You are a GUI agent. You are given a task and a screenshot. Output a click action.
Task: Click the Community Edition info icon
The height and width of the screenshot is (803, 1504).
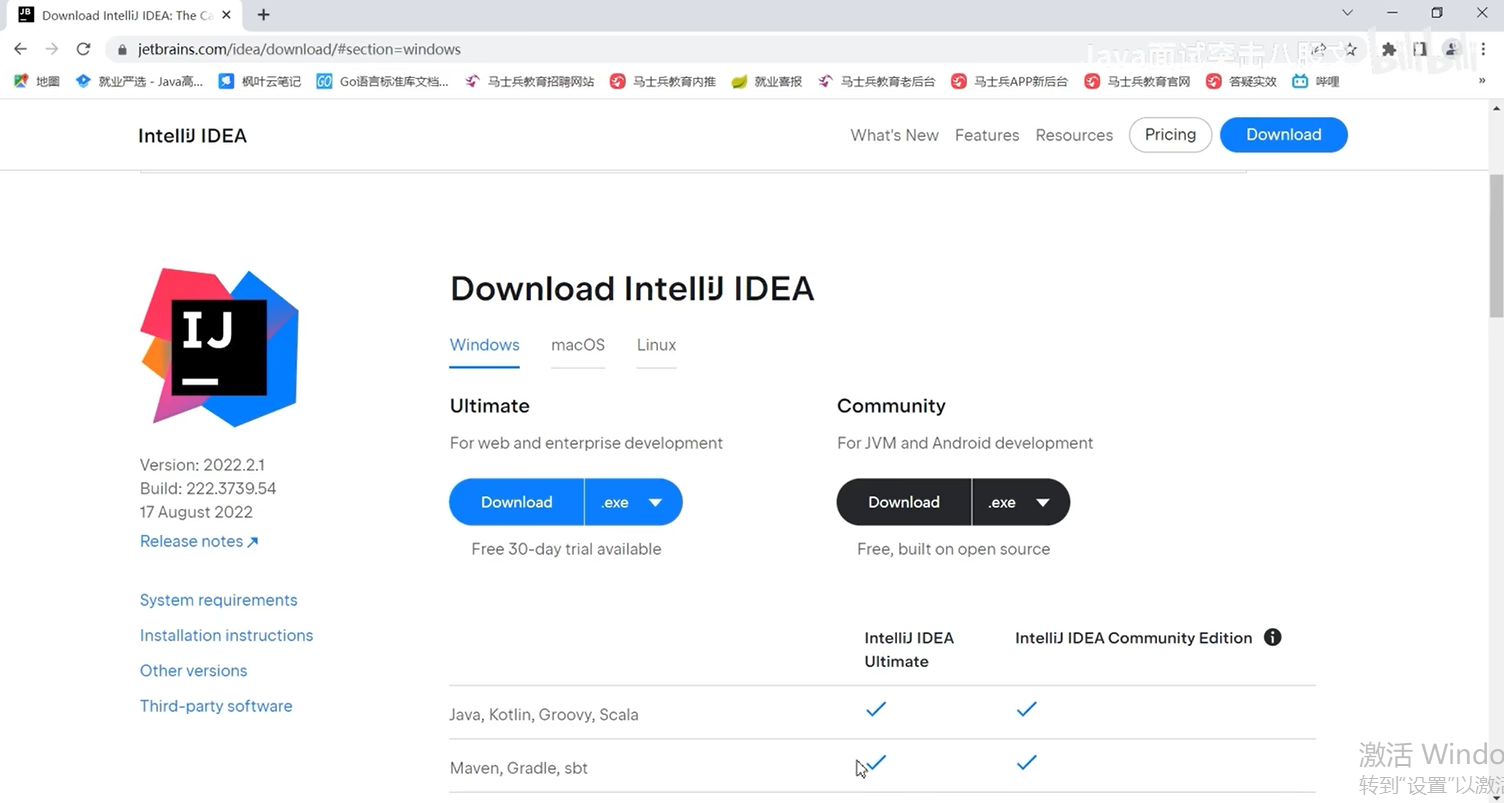click(x=1273, y=637)
